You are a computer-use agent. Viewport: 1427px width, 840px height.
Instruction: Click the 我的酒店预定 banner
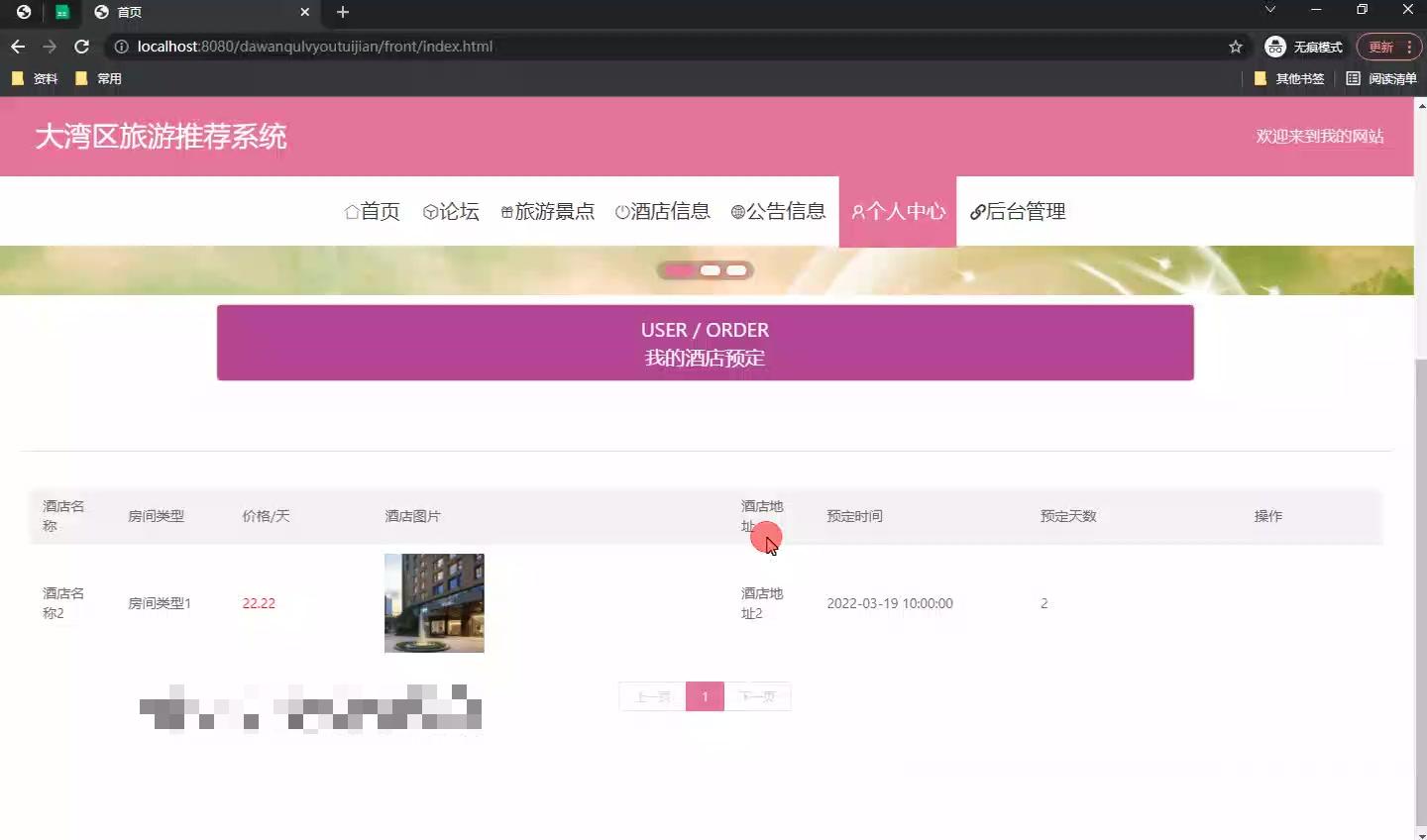click(x=706, y=343)
